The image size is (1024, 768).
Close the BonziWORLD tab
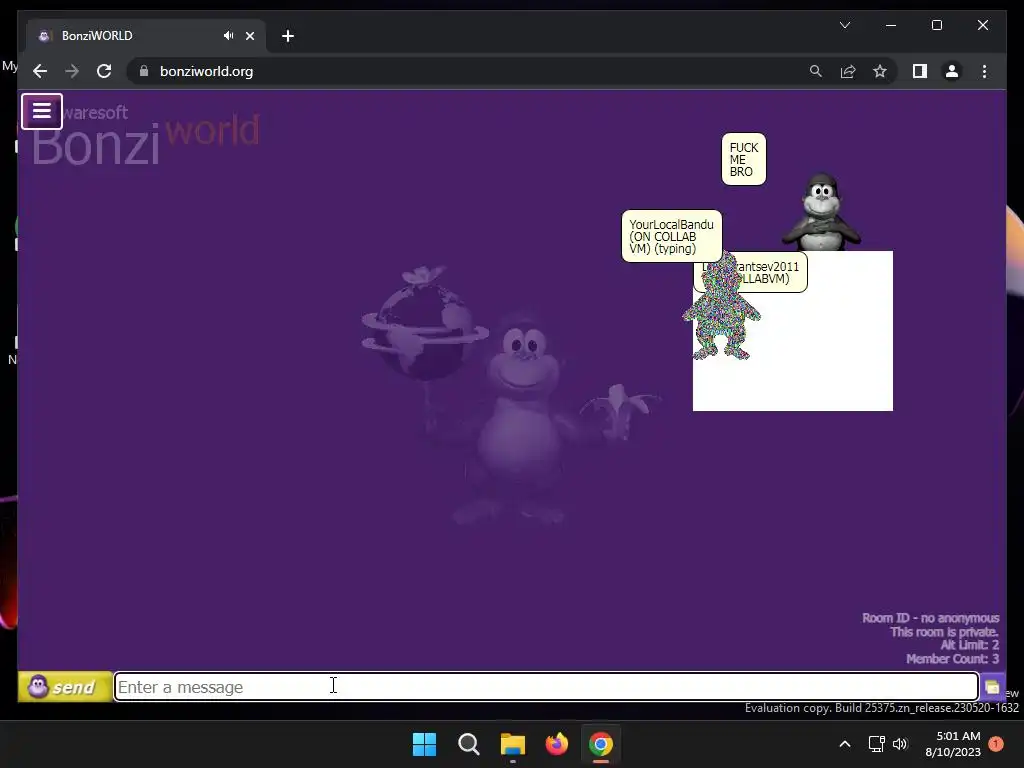point(249,36)
